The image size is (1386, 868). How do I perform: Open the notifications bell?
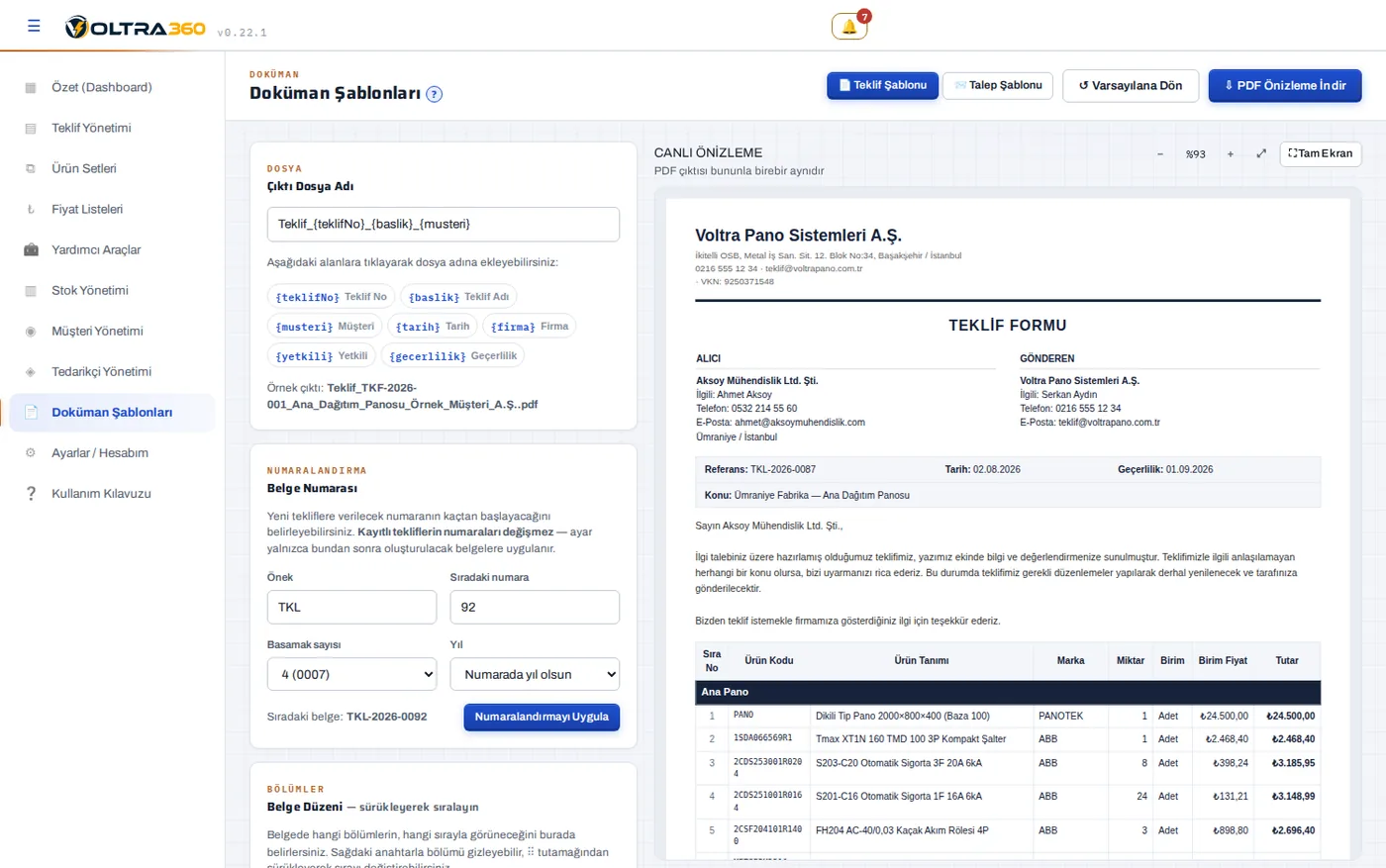point(849,27)
